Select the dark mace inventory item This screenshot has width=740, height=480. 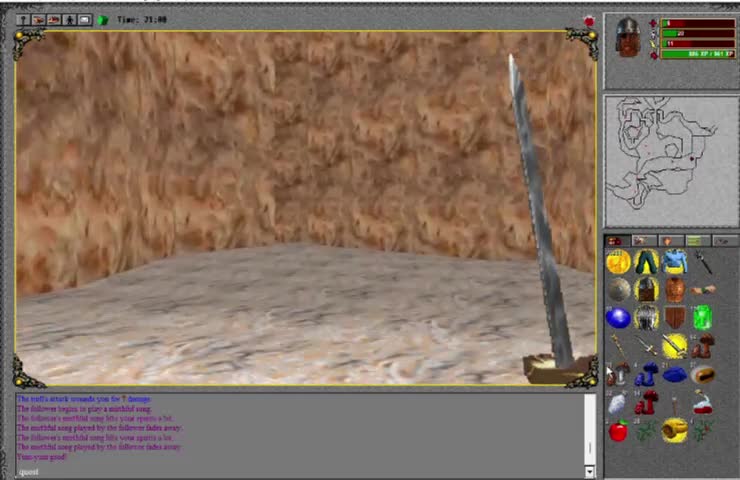coord(703,263)
